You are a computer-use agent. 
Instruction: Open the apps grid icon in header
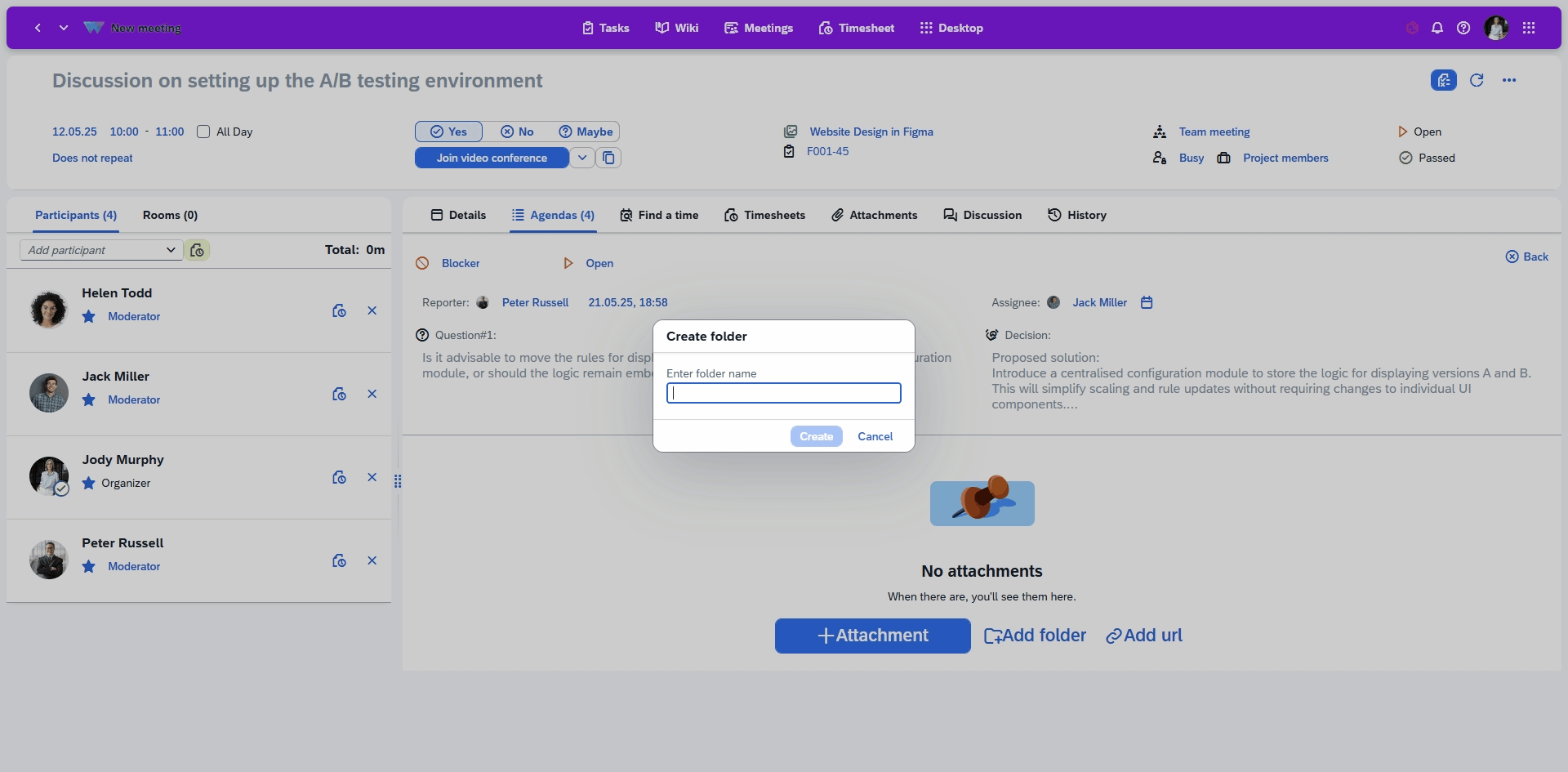point(1529,28)
